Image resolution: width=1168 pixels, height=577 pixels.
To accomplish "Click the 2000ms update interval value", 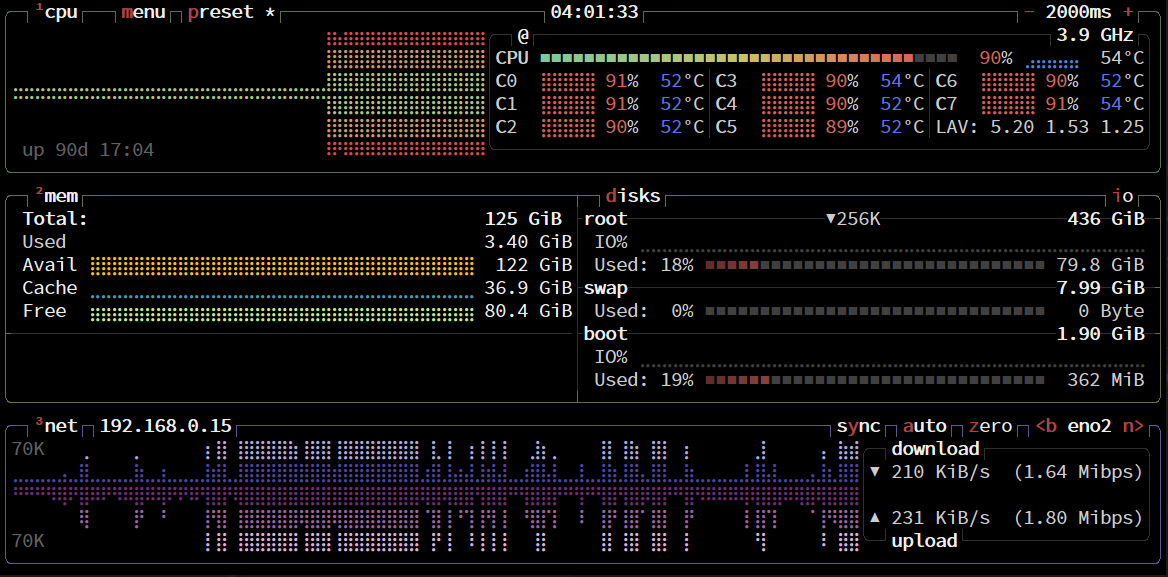I will click(1079, 12).
